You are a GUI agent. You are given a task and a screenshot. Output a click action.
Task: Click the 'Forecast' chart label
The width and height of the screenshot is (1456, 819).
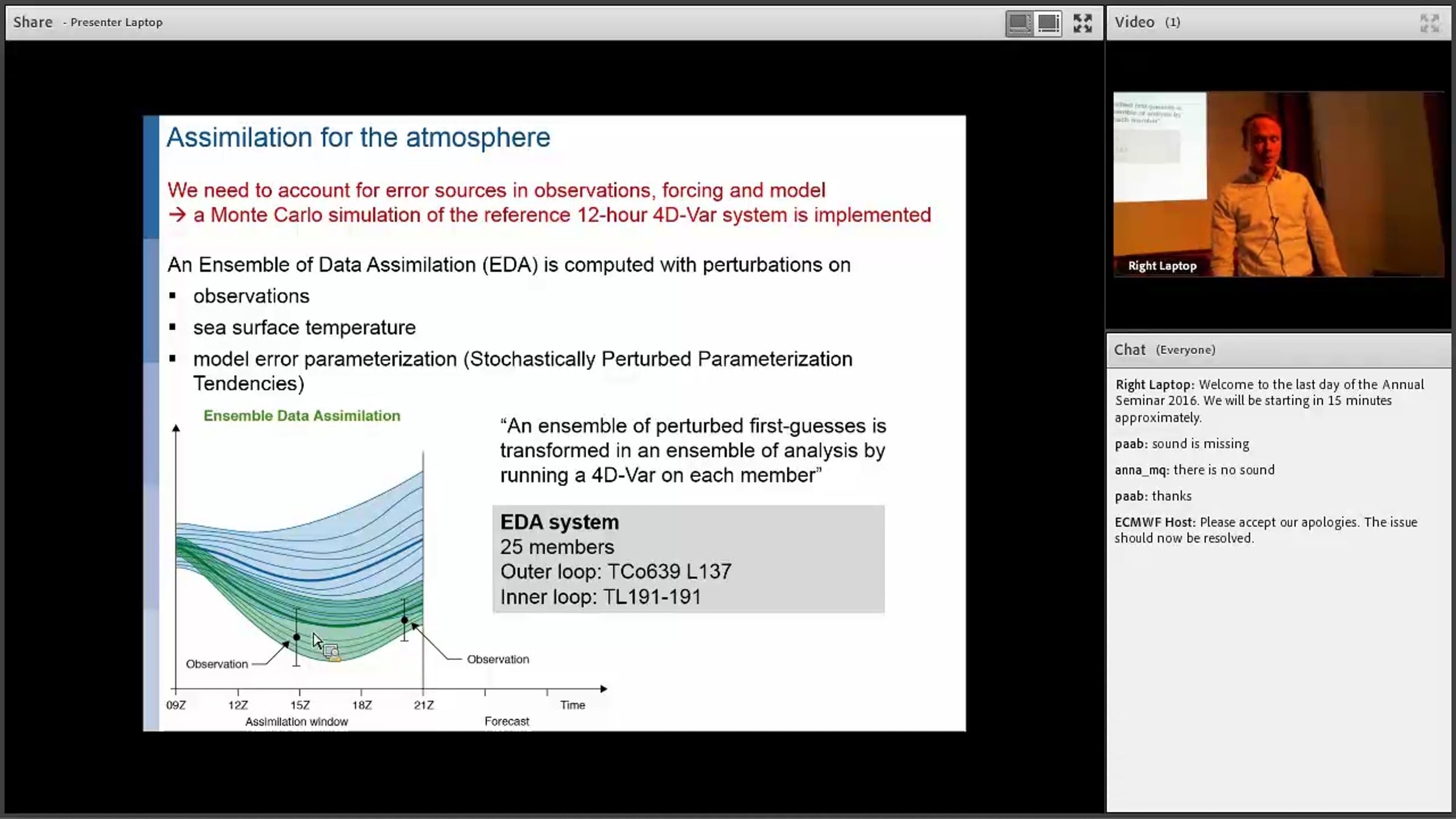coord(507,721)
